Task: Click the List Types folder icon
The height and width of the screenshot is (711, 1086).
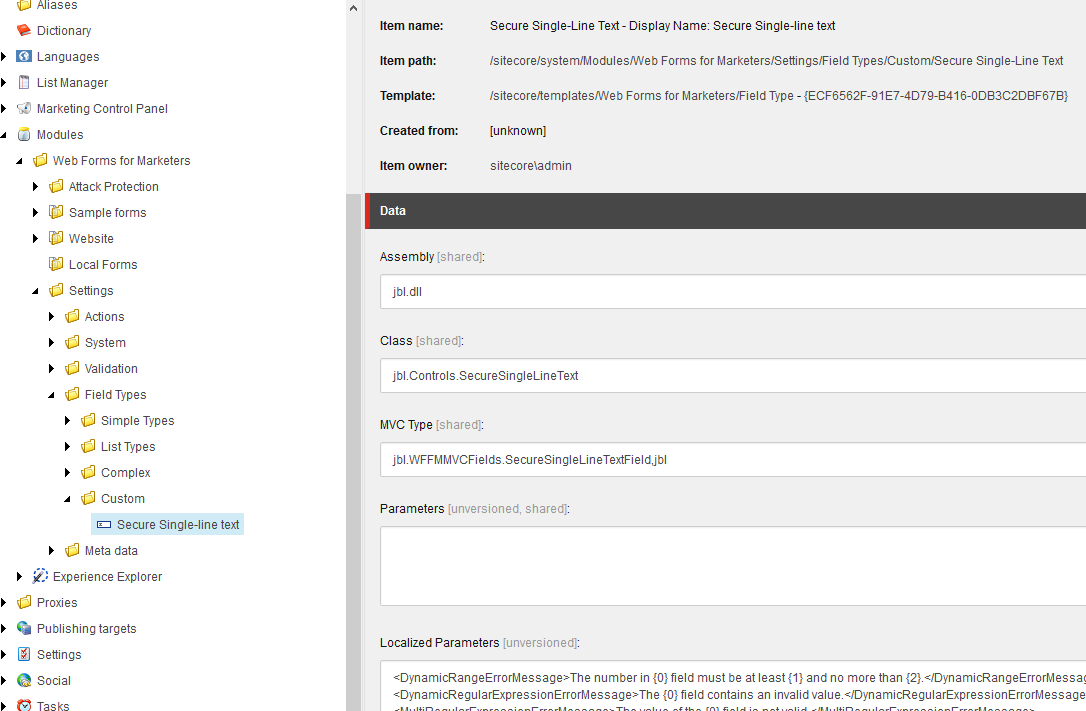Action: [88, 447]
